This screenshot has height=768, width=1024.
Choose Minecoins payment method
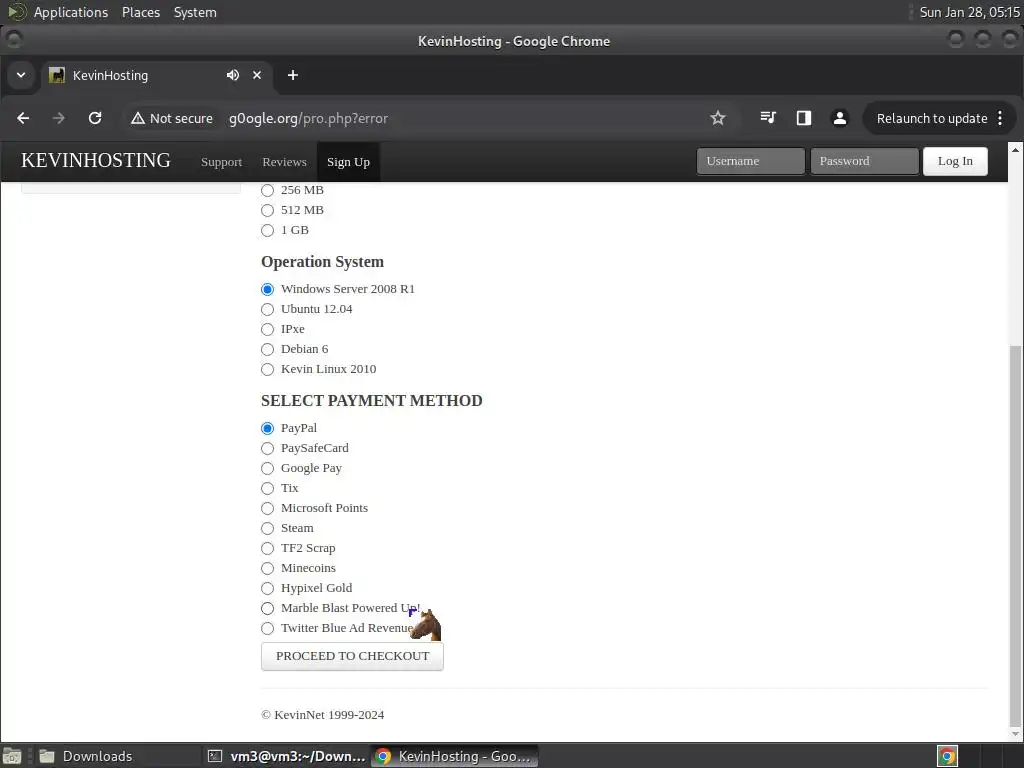pyautogui.click(x=267, y=568)
